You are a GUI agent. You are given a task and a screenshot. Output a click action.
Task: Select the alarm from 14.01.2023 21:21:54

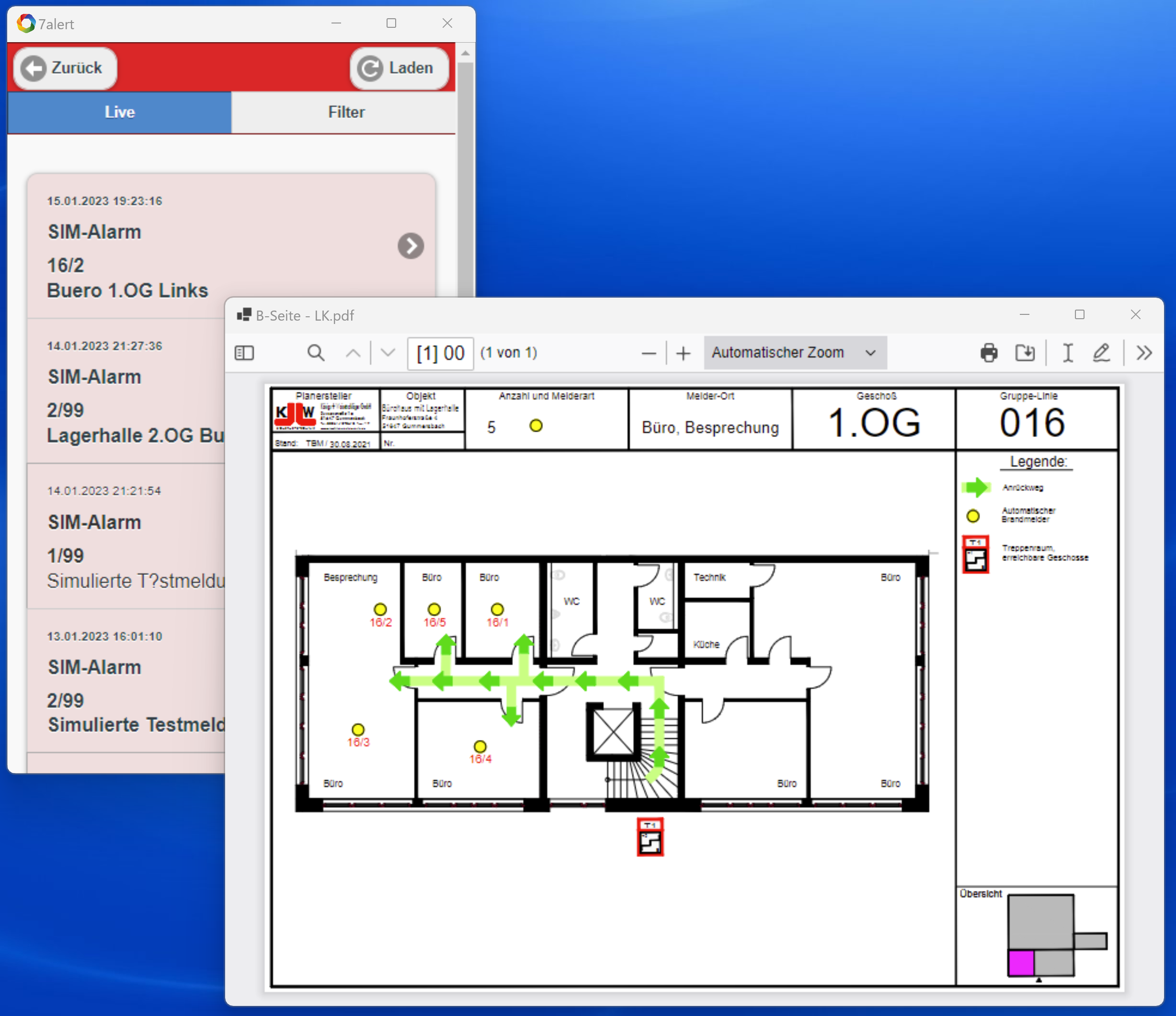126,536
